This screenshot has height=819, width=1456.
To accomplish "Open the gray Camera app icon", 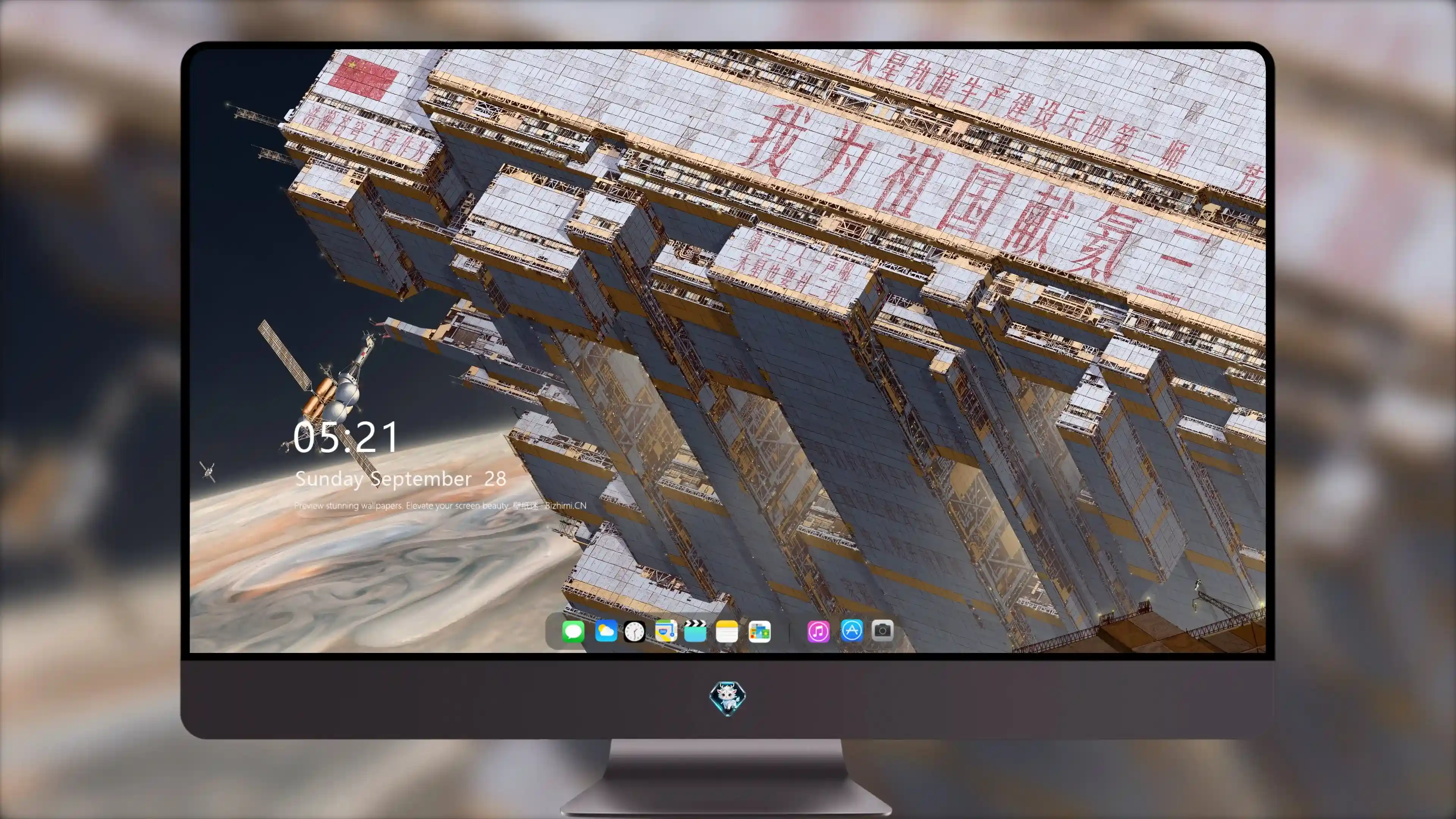I will pos(883,630).
